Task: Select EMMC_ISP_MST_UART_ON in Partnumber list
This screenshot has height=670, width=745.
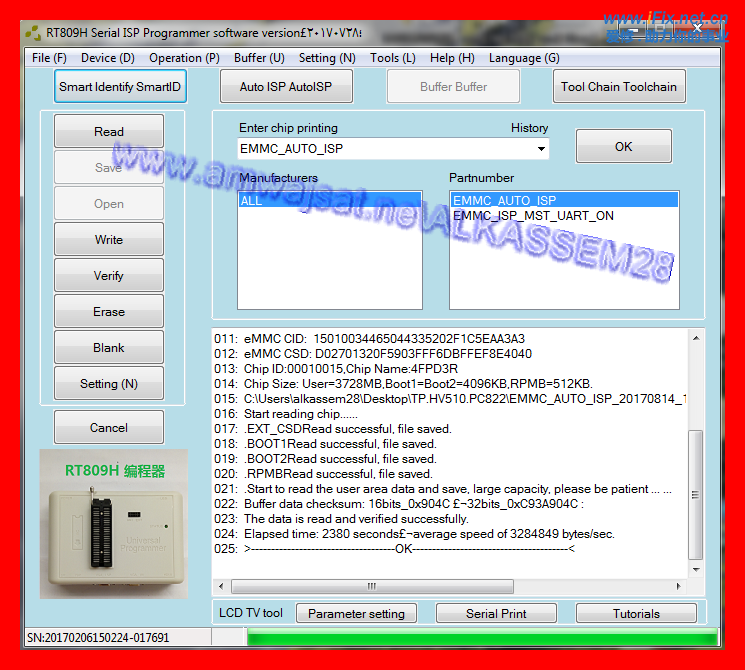Action: (533, 216)
